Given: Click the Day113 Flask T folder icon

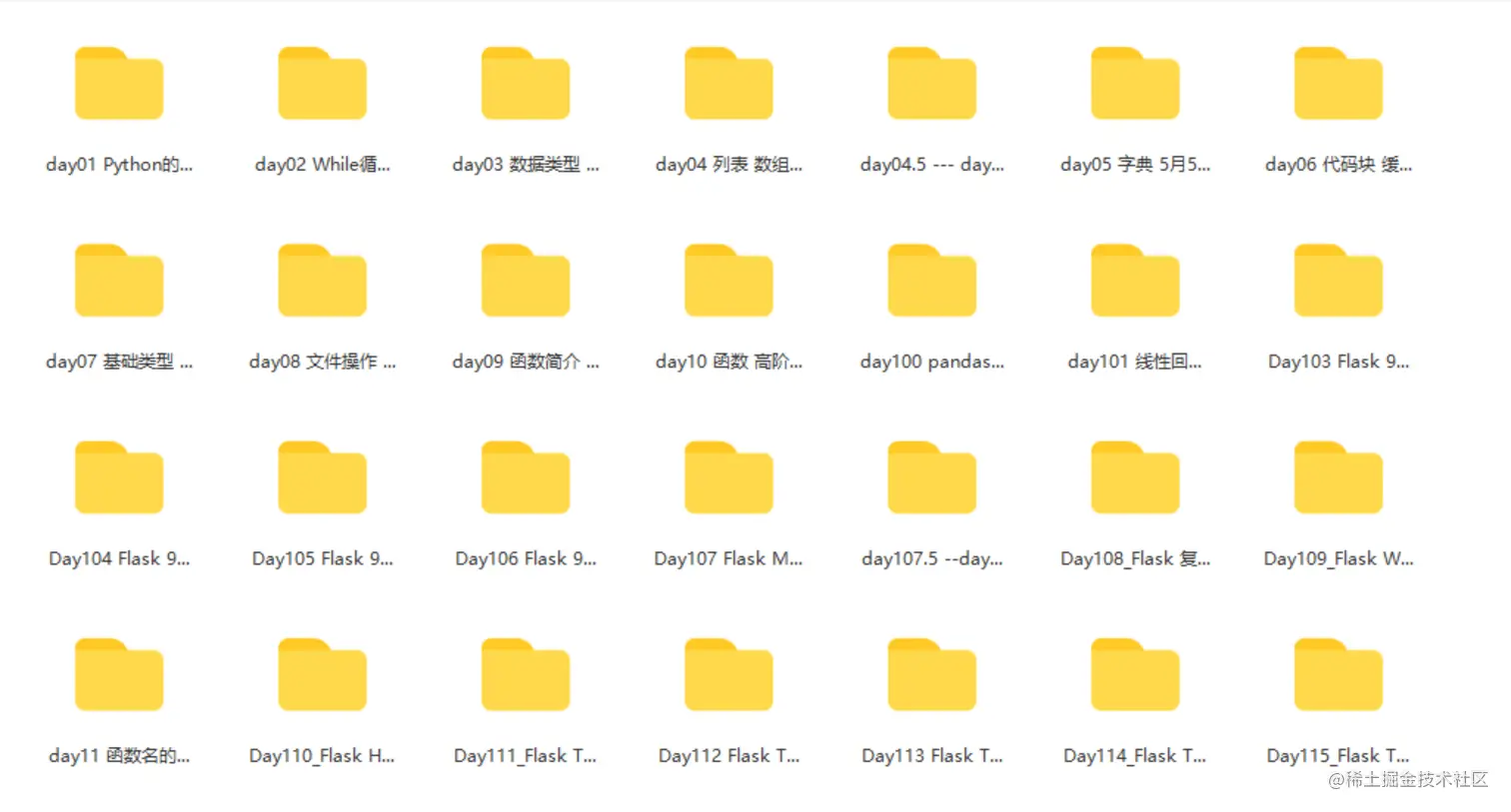Looking at the screenshot, I should pos(932,674).
